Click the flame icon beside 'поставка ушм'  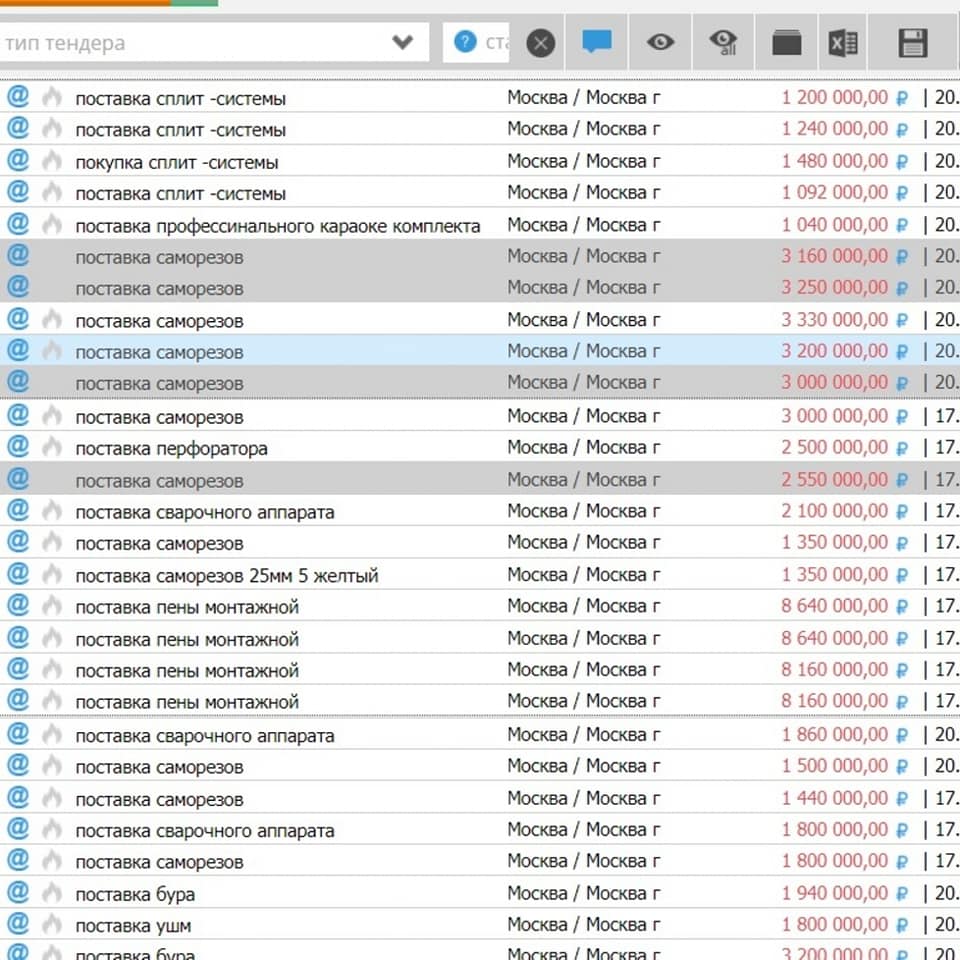(x=52, y=924)
